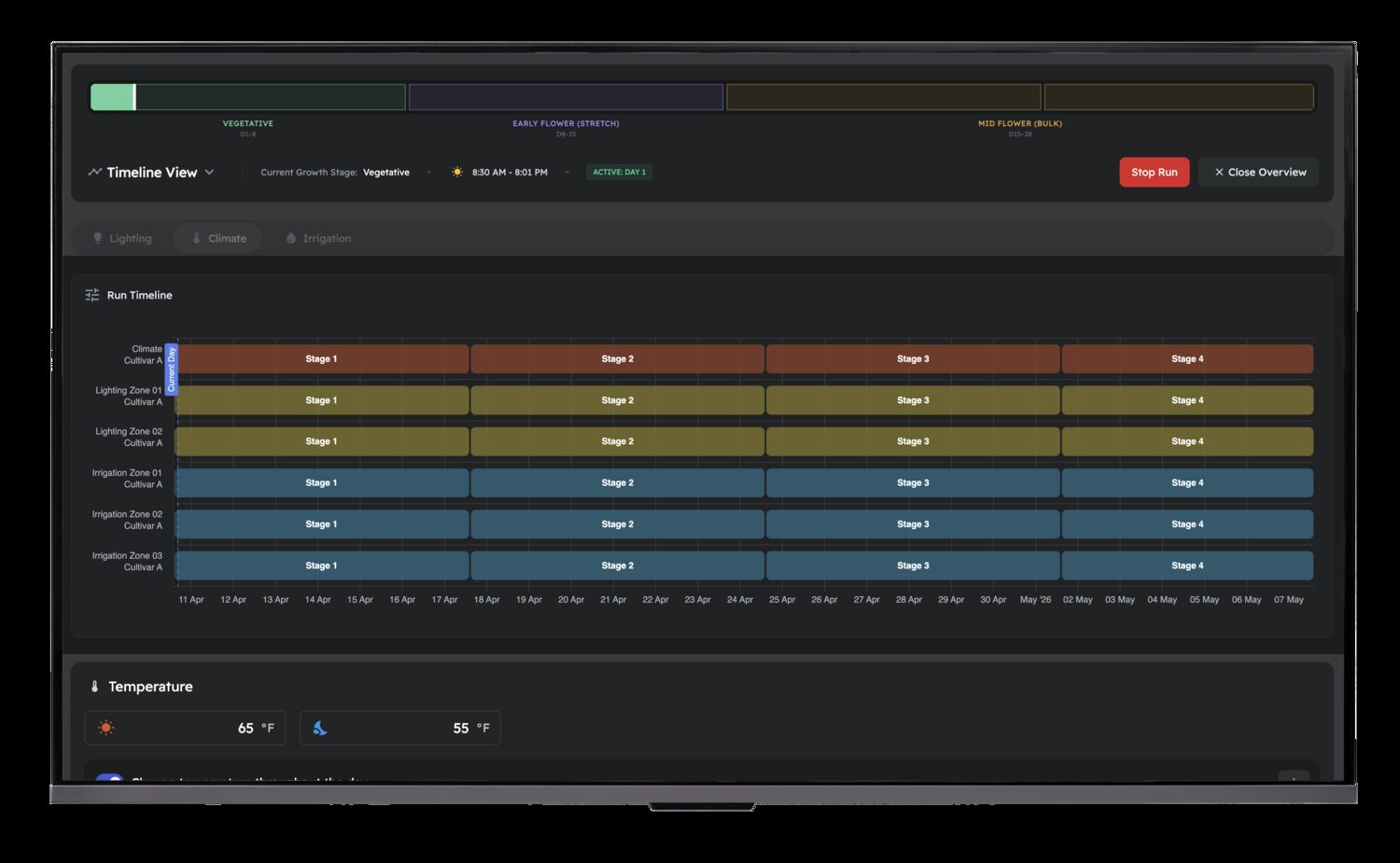Click the trend-line icon beside Timeline View
The width and height of the screenshot is (1400, 863).
[x=94, y=172]
